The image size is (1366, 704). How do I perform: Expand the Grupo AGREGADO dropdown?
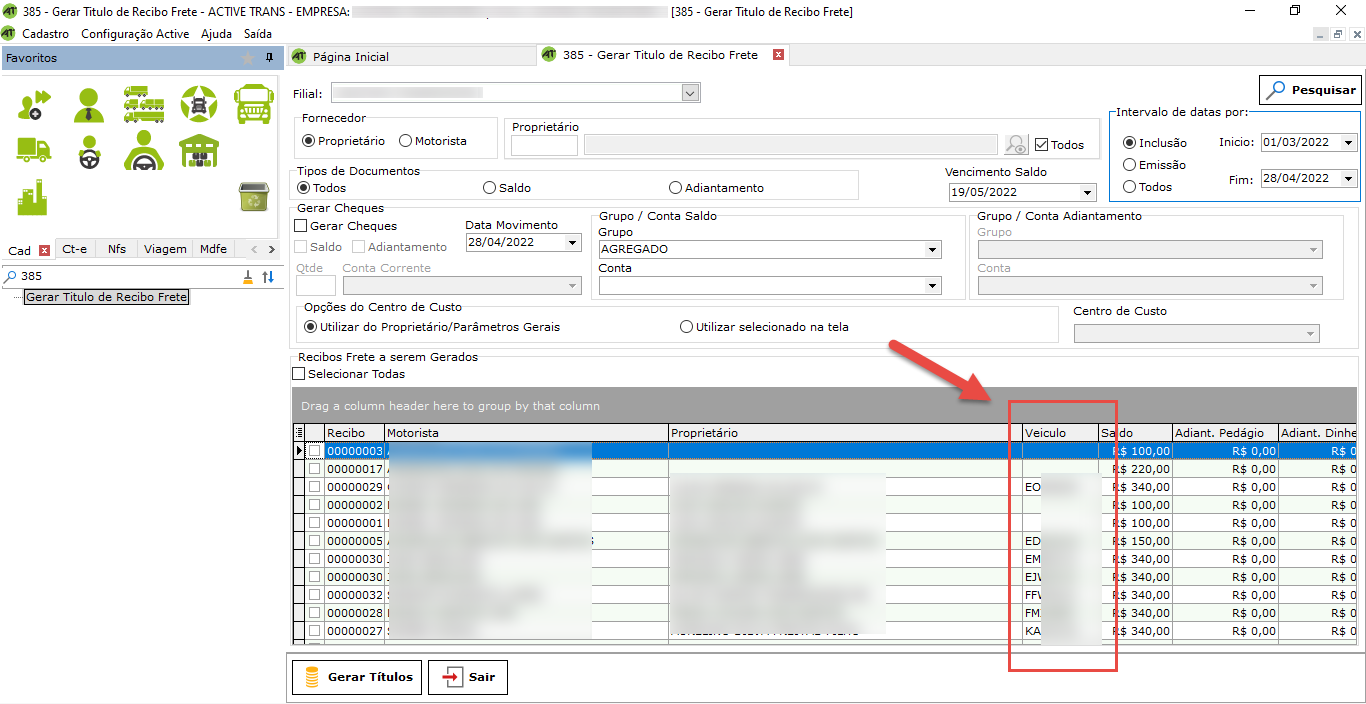tap(932, 250)
